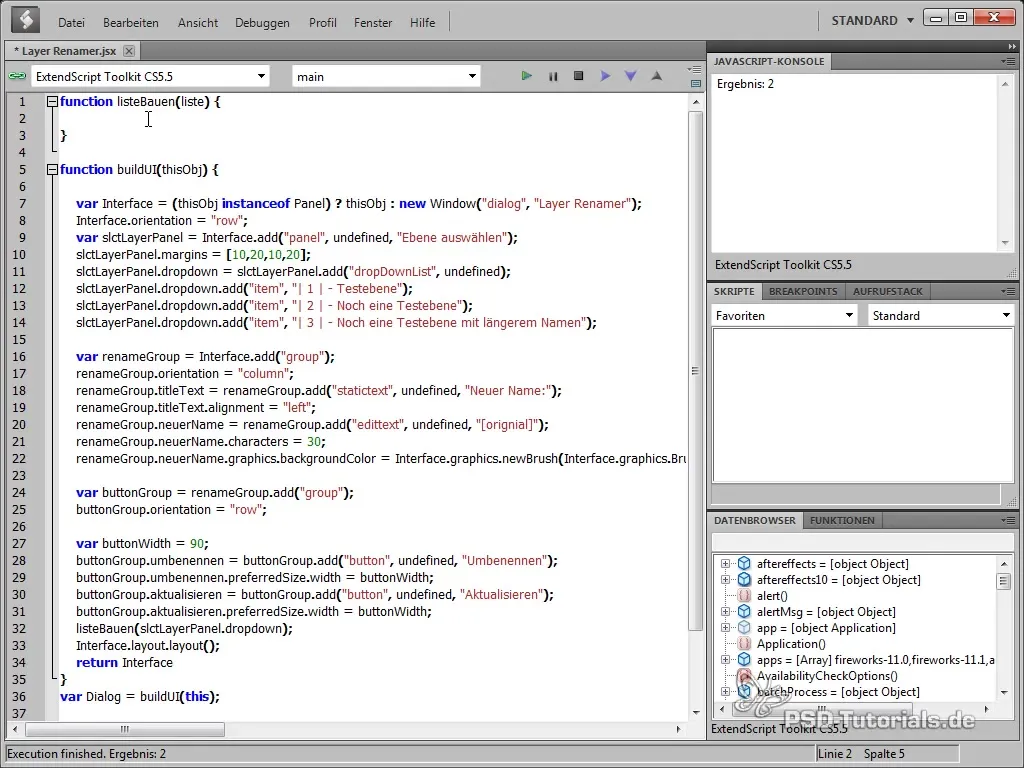Image resolution: width=1024 pixels, height=768 pixels.
Task: Click the editor scroll down arrow
Action: [696, 712]
